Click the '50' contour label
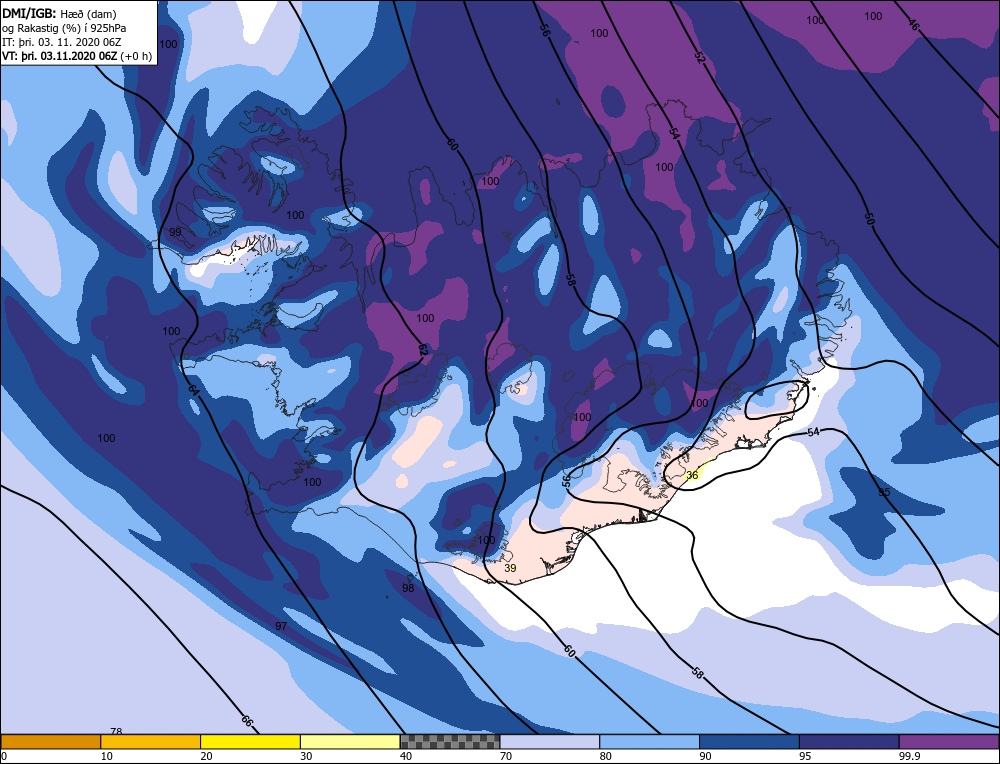 (x=869, y=218)
